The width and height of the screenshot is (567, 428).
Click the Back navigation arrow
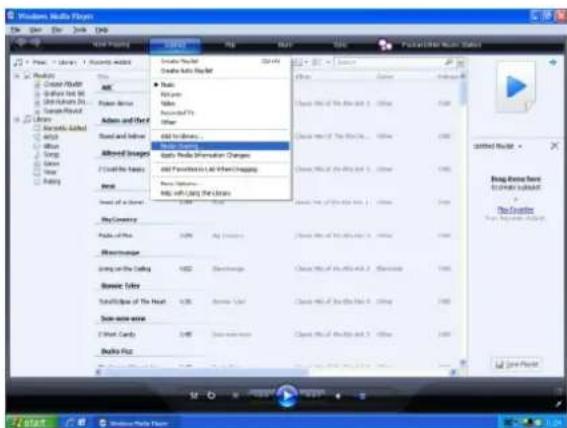click(x=22, y=43)
